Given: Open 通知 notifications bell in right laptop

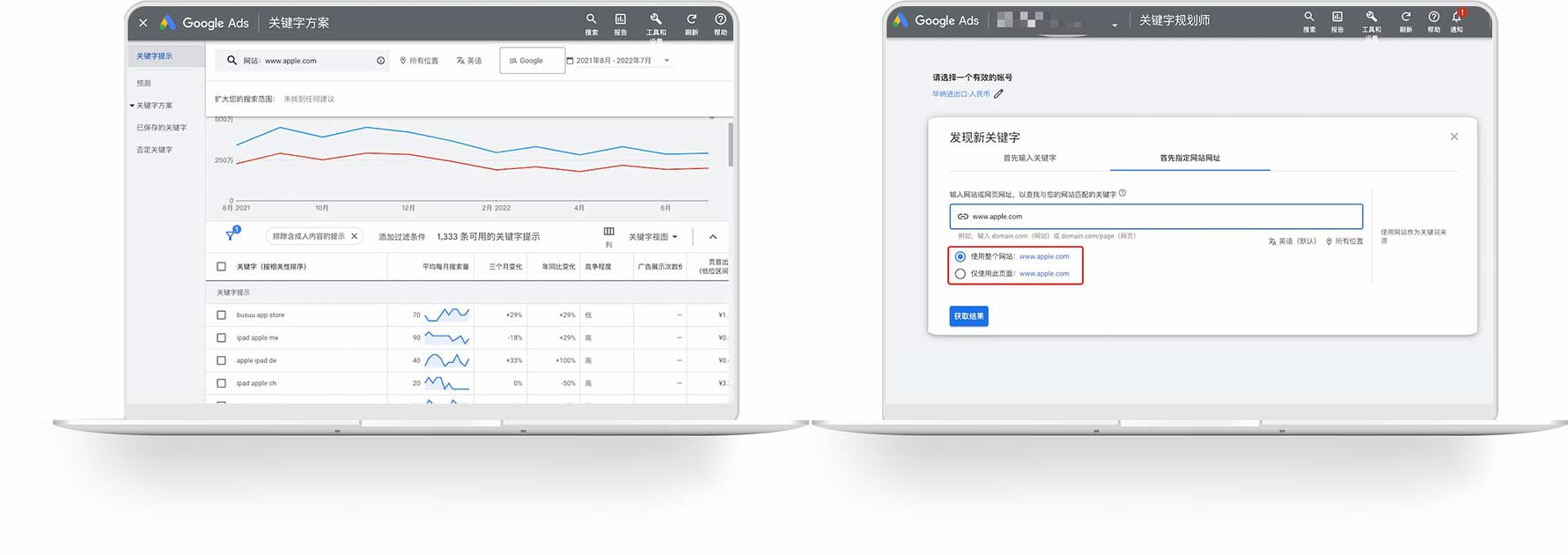Looking at the screenshot, I should [x=1457, y=17].
